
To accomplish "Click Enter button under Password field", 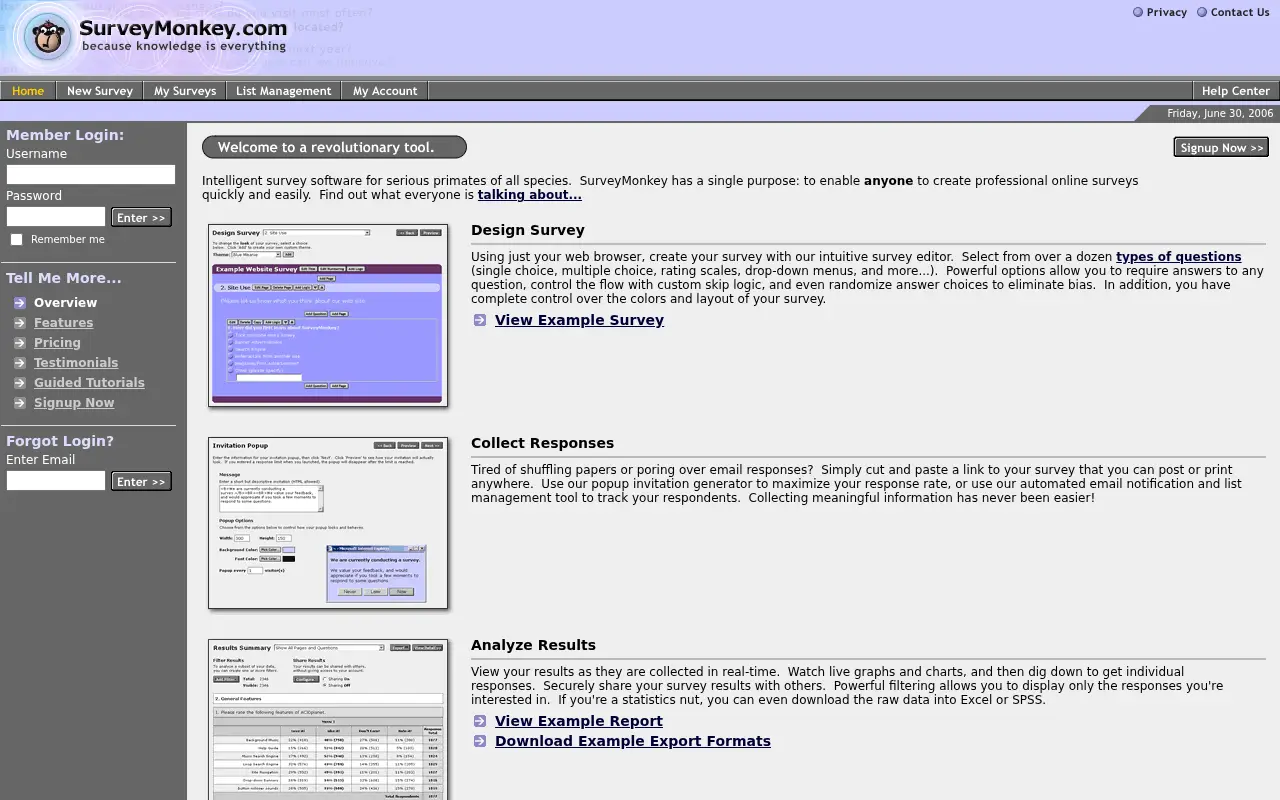I will pos(141,217).
